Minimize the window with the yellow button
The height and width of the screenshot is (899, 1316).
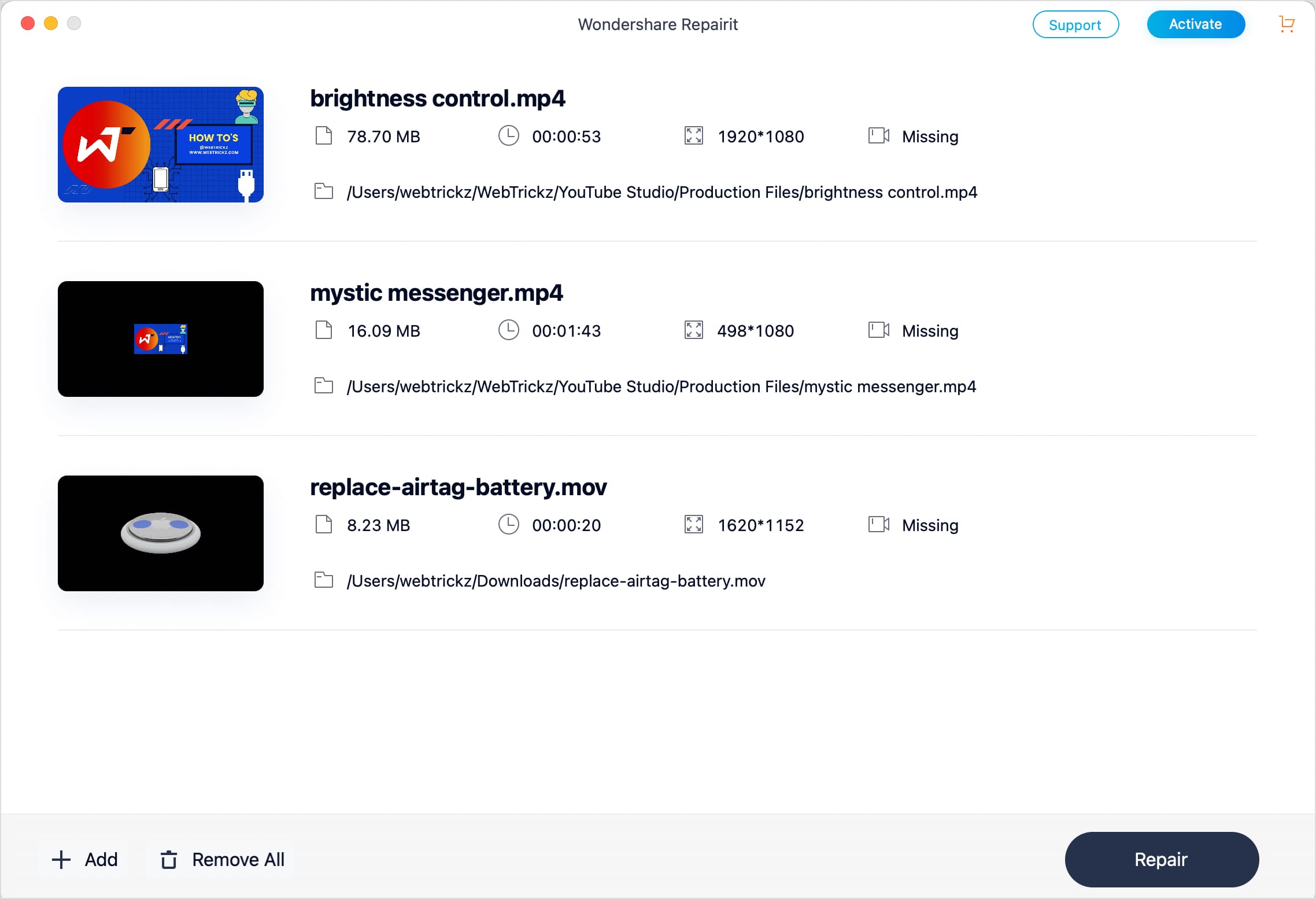point(51,23)
